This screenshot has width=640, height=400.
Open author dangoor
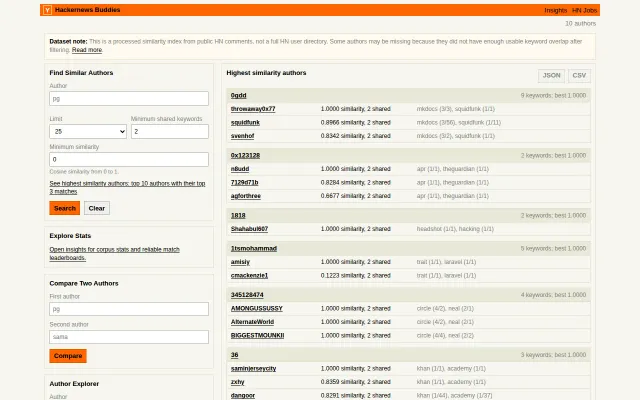(243, 396)
